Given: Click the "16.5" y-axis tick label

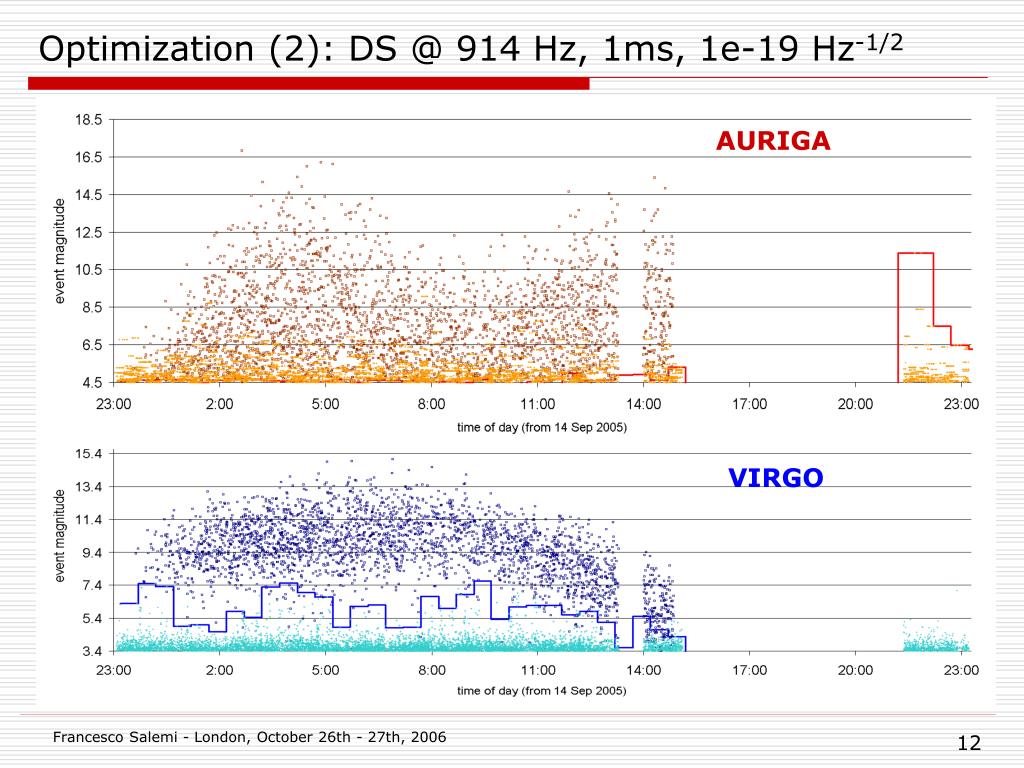Looking at the screenshot, I should click(89, 157).
